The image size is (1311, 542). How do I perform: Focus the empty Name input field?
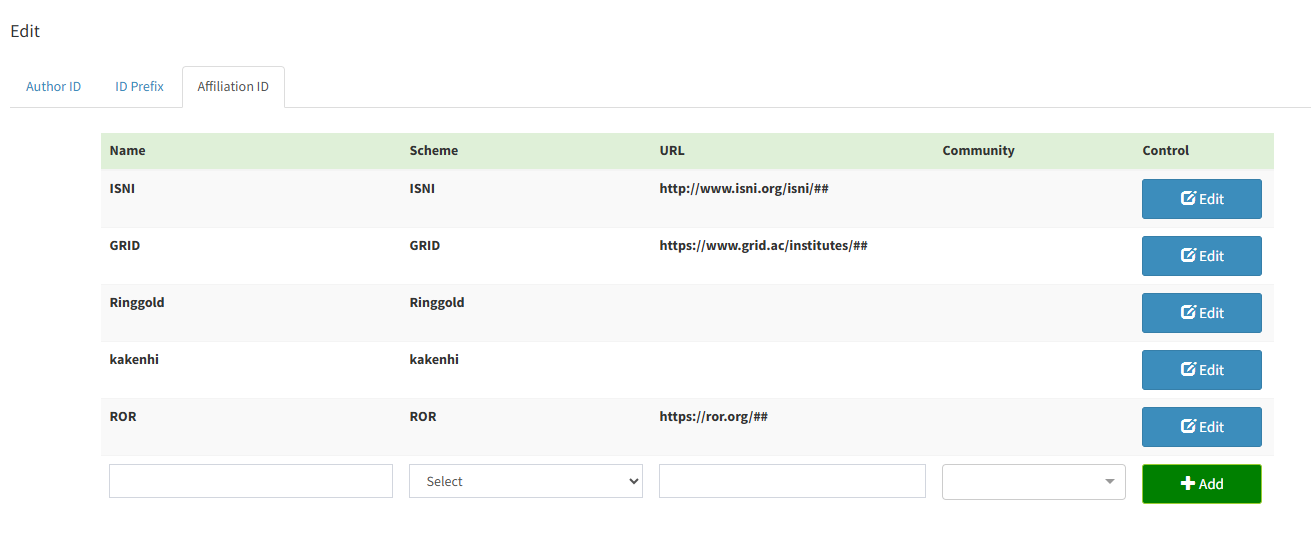pos(250,481)
